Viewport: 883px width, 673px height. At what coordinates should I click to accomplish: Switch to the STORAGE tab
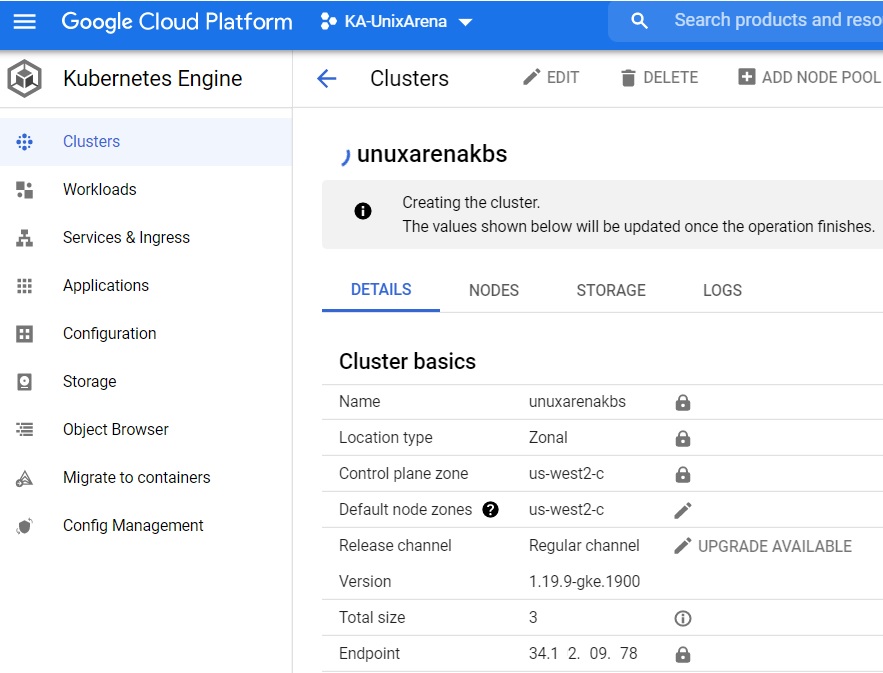611,290
